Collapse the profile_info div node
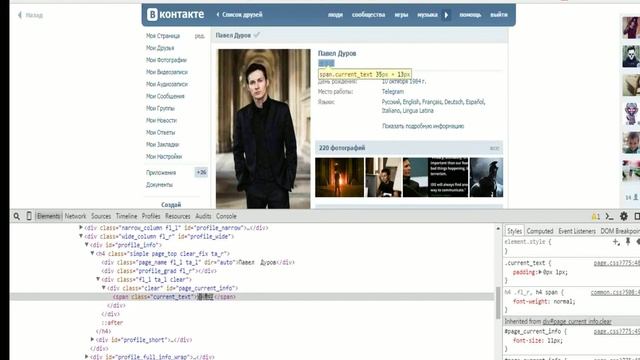The image size is (640, 360). 87,244
